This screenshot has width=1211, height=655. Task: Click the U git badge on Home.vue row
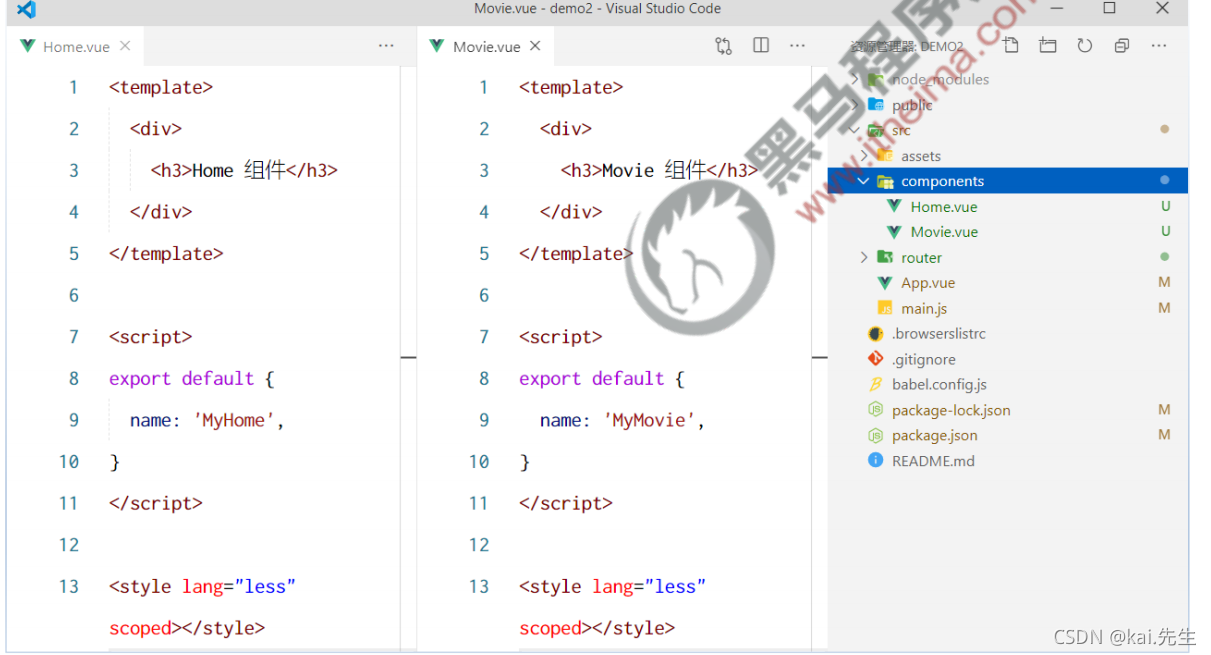(x=1165, y=207)
